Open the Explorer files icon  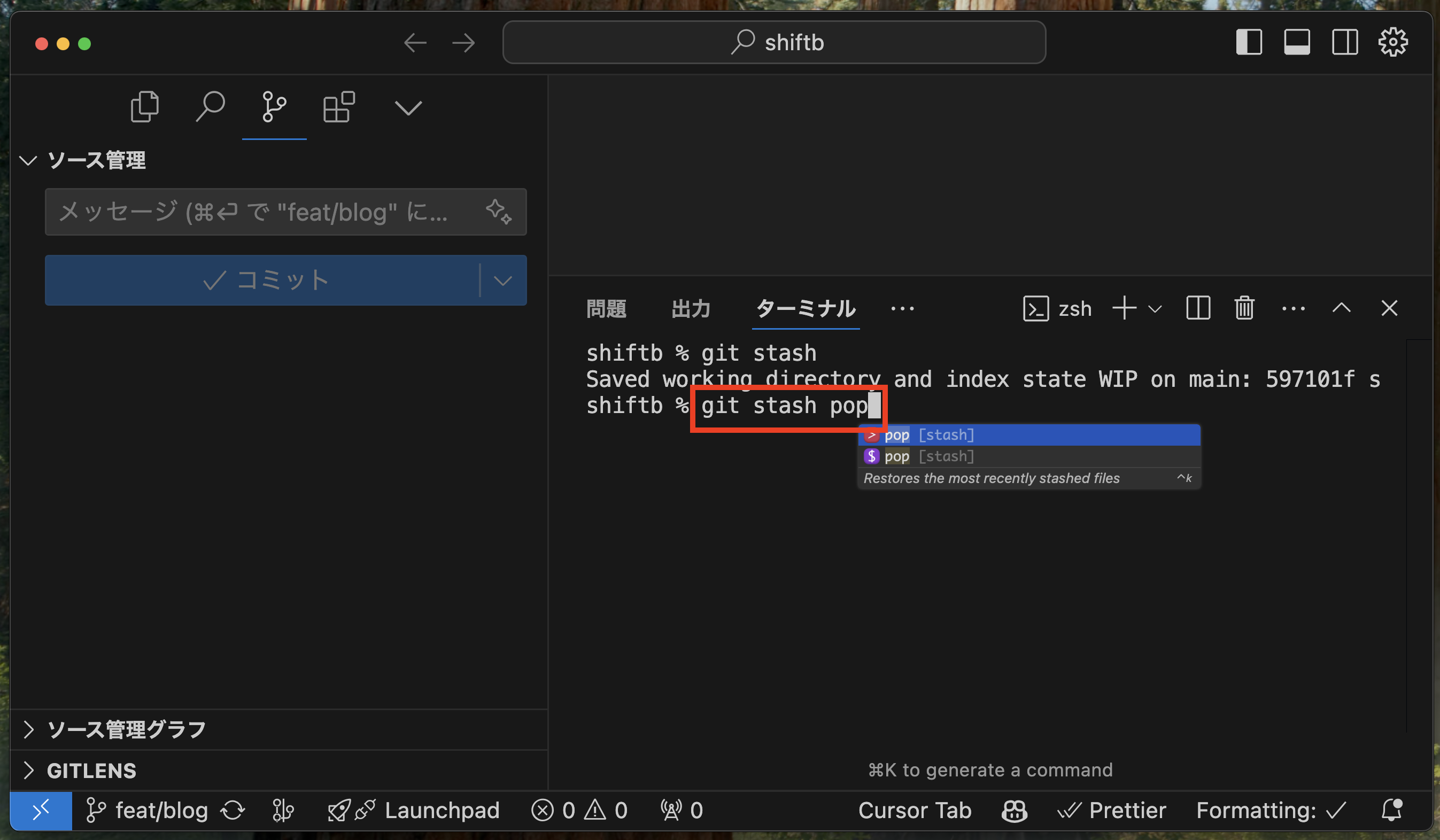tap(144, 107)
